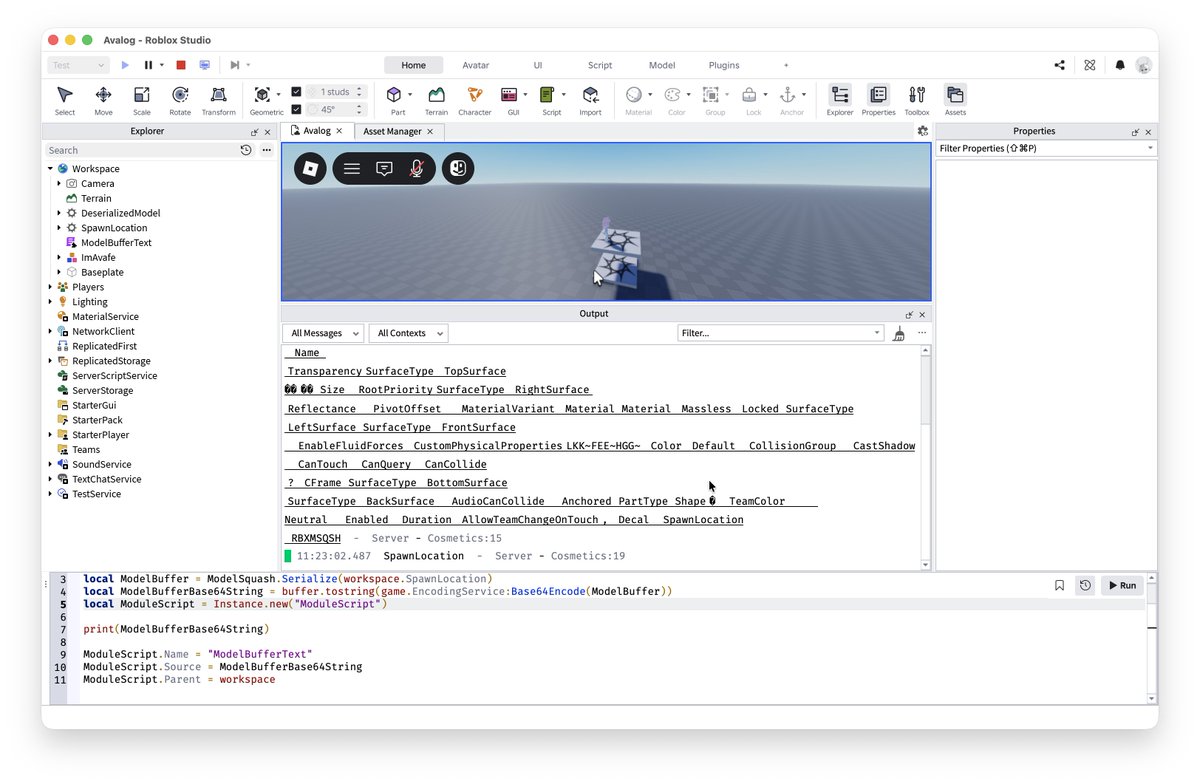Click the share icon in title bar
This screenshot has width=1200, height=784.
pyautogui.click(x=1059, y=65)
